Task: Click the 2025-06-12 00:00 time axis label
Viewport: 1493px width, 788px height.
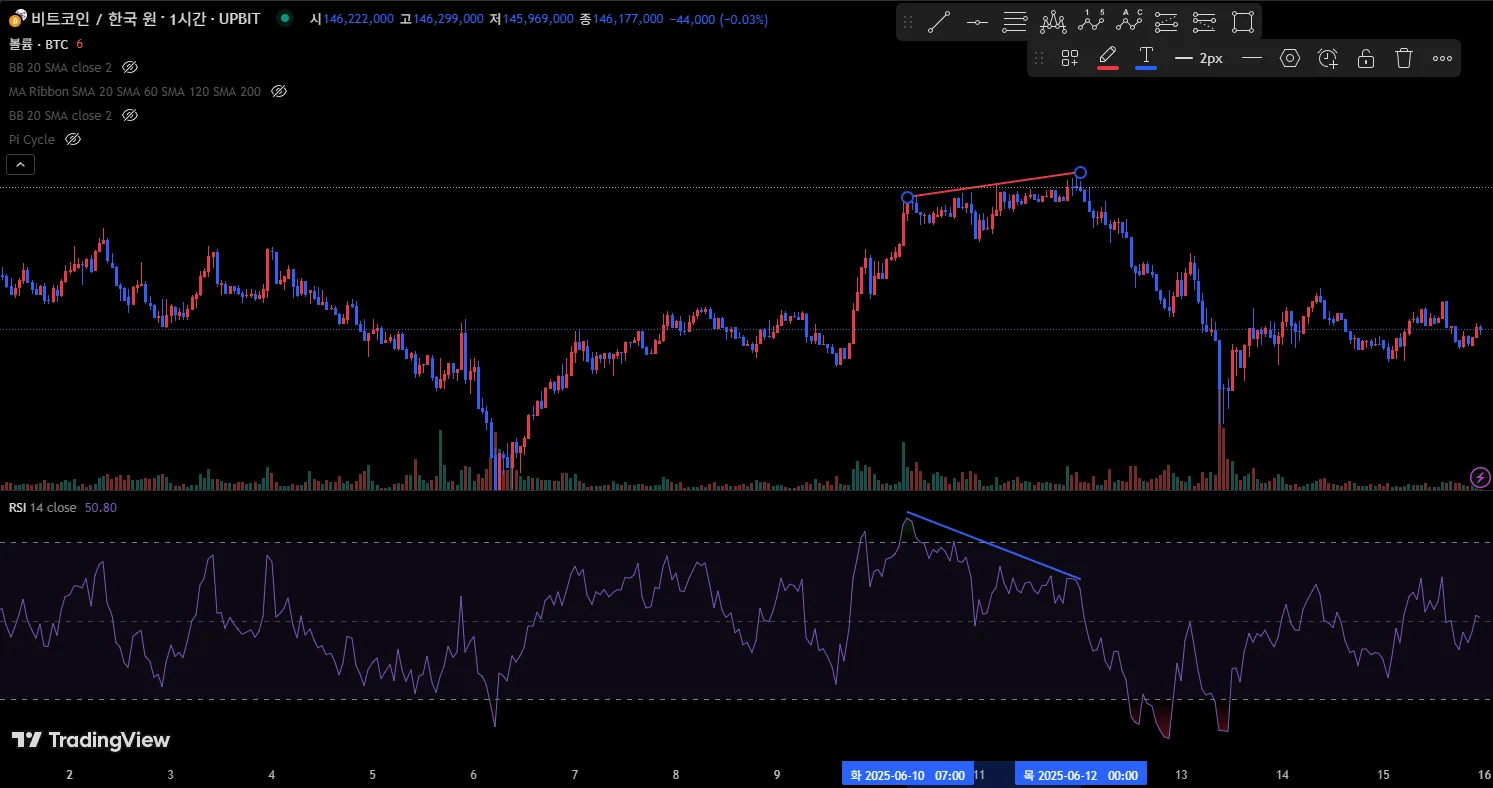Action: tap(1081, 775)
